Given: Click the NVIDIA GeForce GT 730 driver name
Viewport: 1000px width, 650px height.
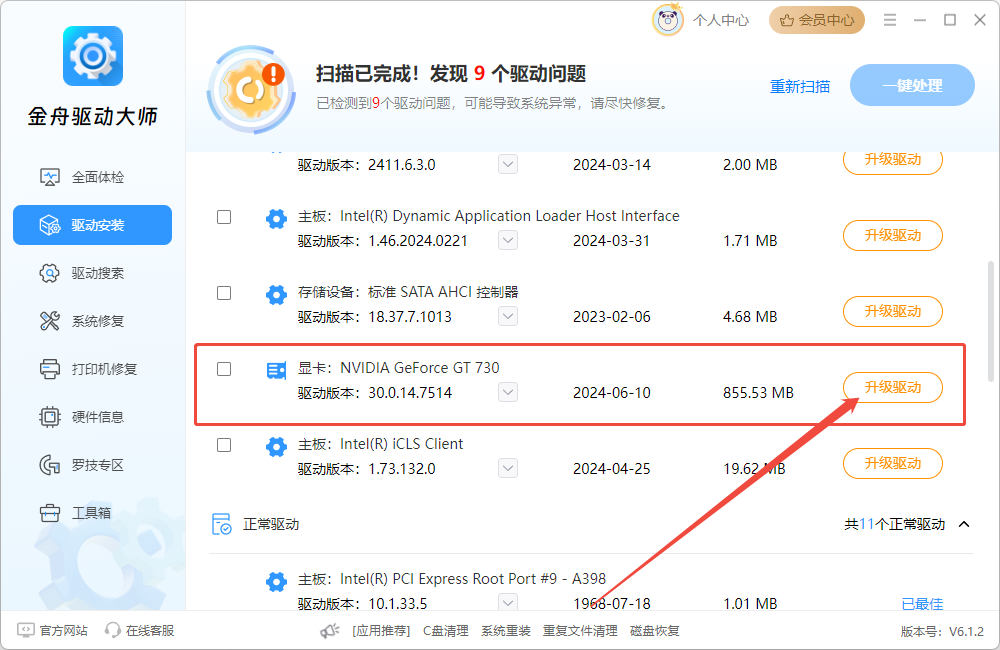Looking at the screenshot, I should [420, 368].
